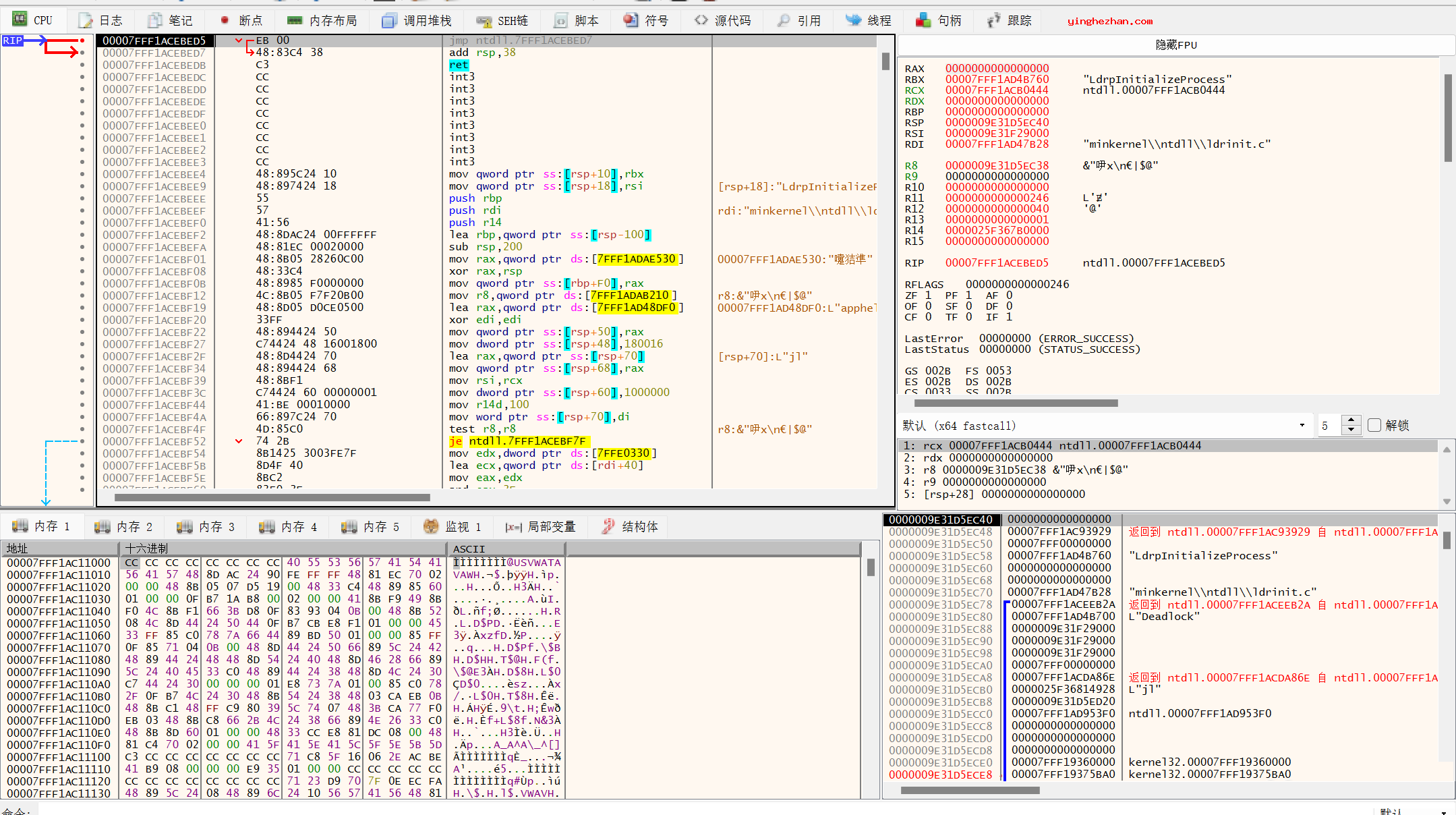
Task: Toggle the CF flag value
Action: pos(928,317)
